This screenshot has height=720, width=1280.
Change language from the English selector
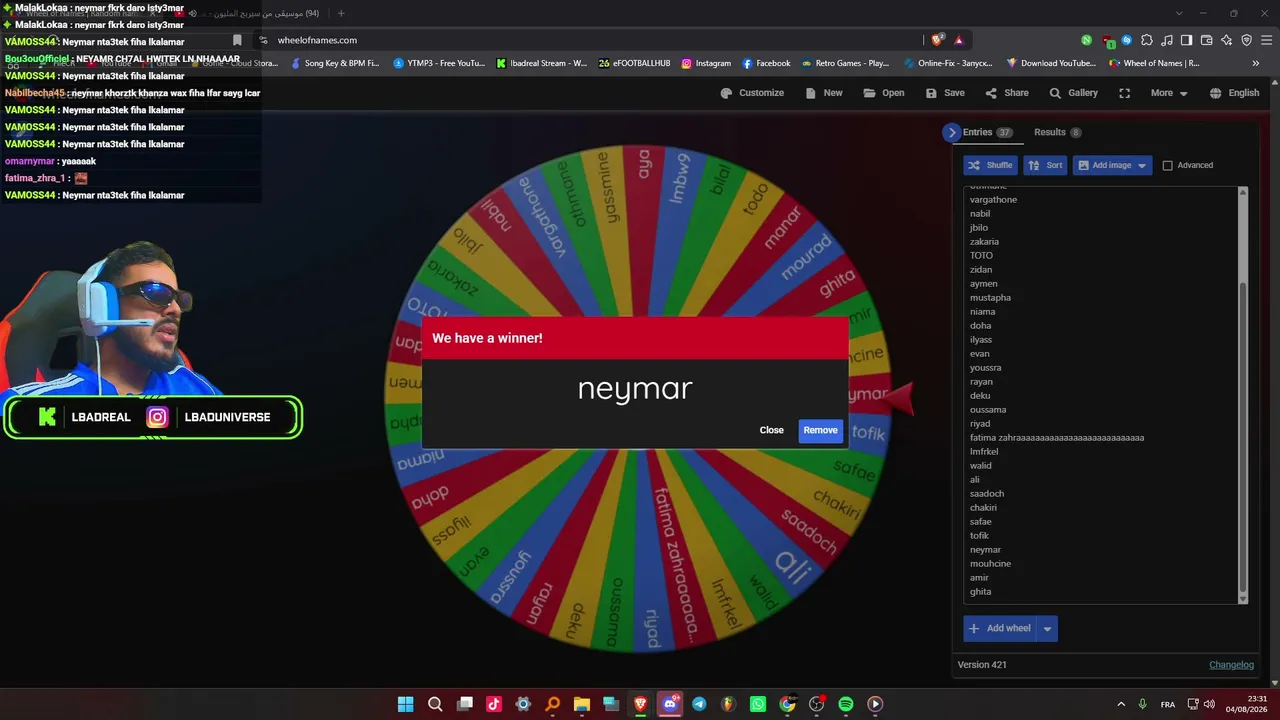[1234, 93]
